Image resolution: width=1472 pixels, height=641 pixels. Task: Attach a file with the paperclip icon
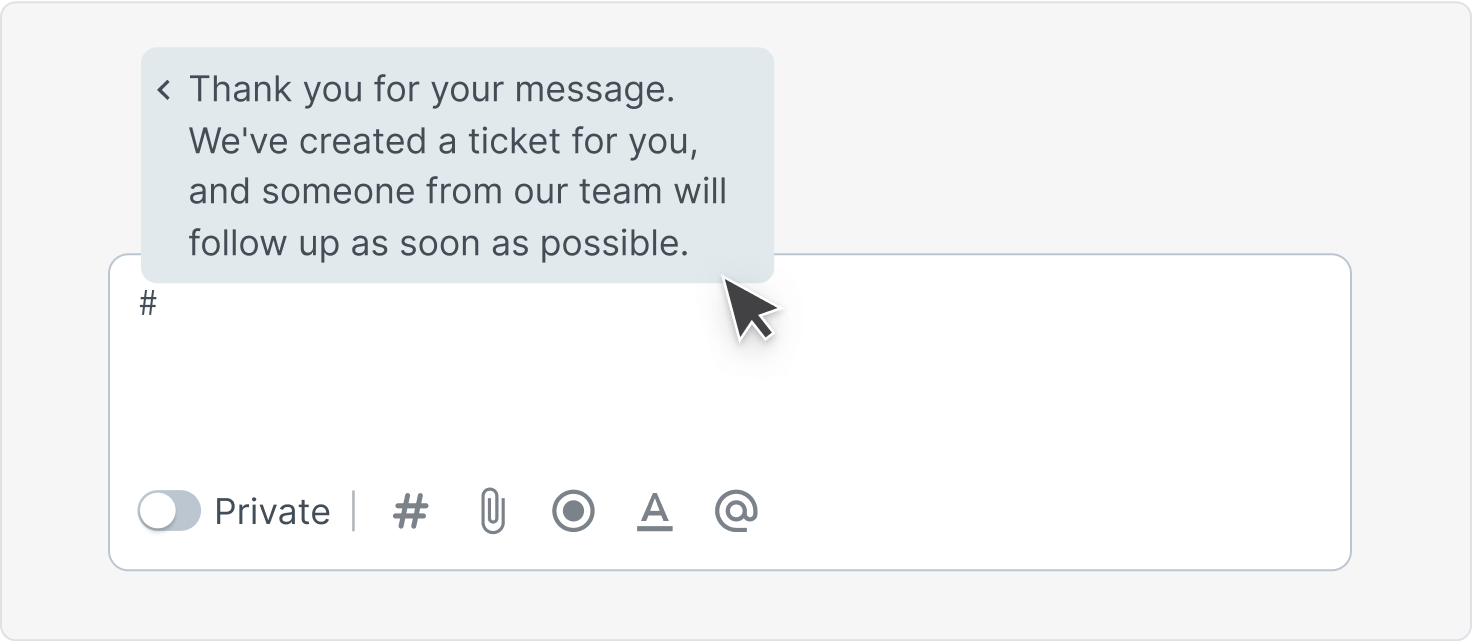[x=493, y=511]
